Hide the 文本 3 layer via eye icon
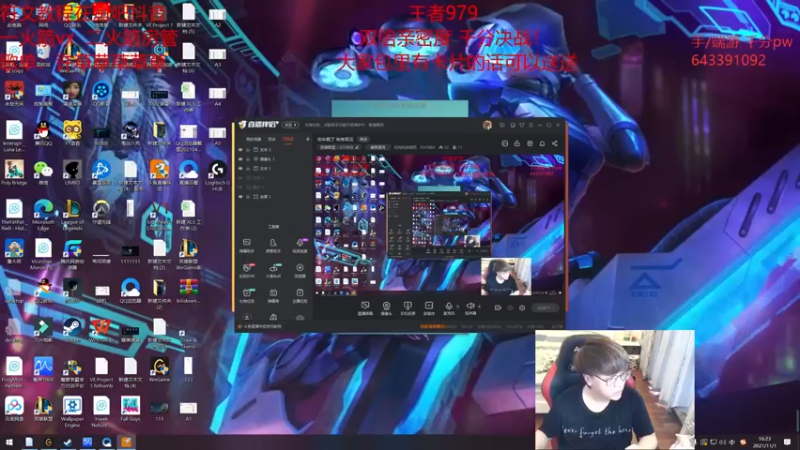Viewport: 800px width, 450px height. pyautogui.click(x=240, y=150)
